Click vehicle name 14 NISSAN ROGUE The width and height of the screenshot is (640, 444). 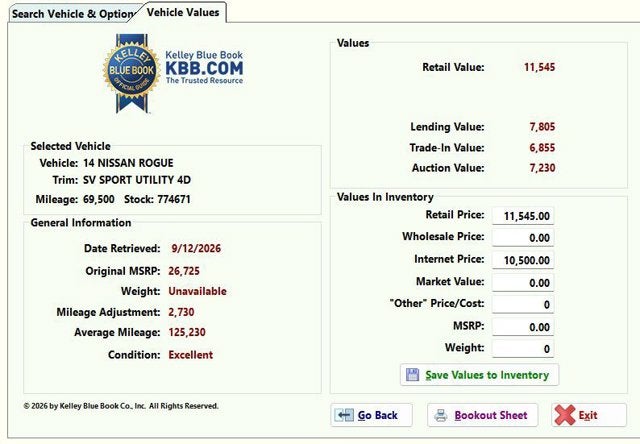pos(128,163)
